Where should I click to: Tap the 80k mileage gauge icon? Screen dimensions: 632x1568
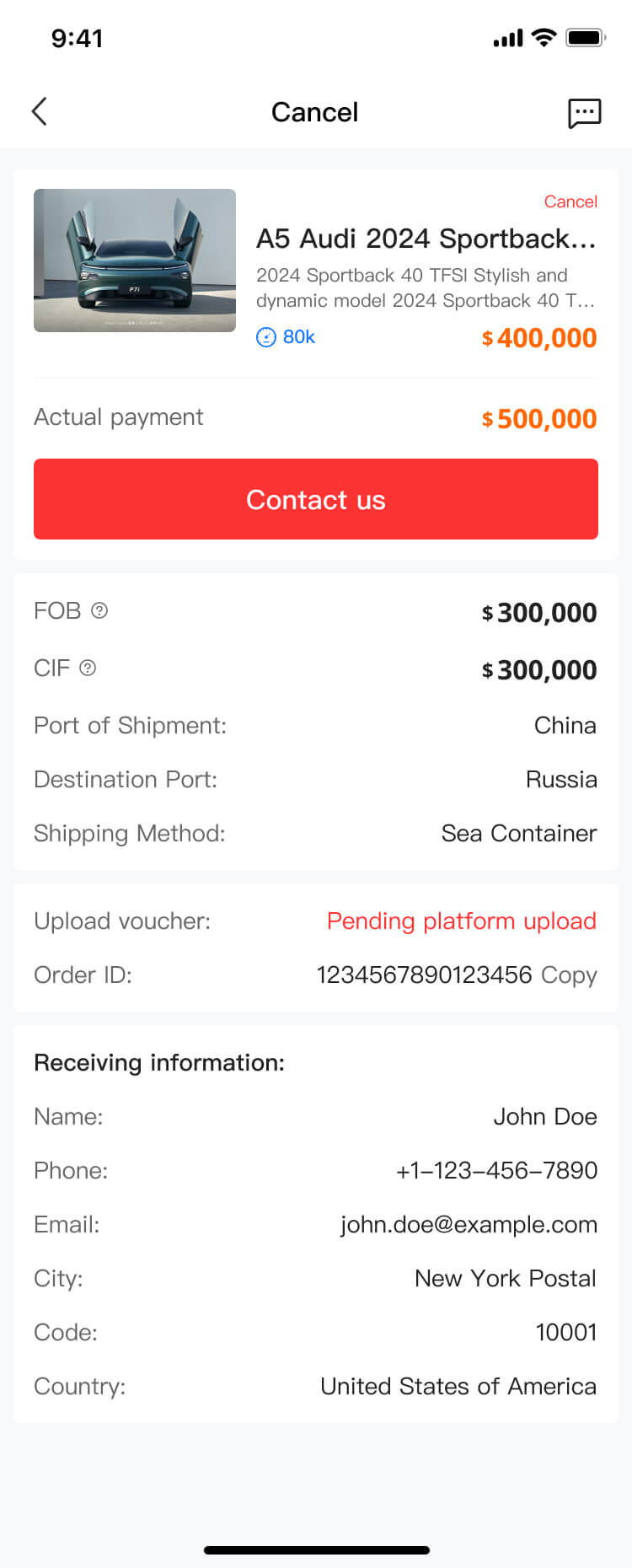265,337
